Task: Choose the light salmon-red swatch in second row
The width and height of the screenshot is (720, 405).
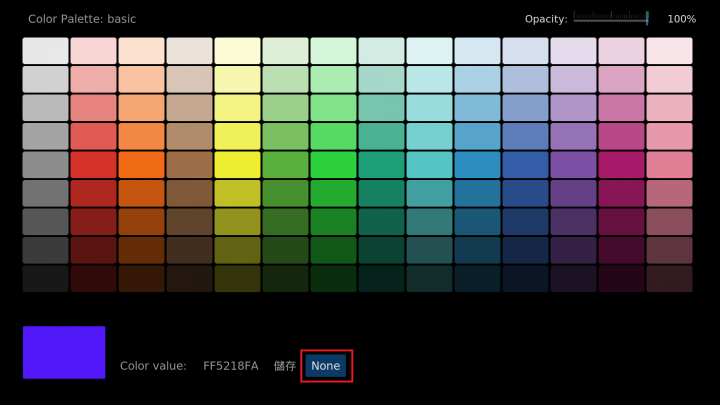Action: (x=93, y=79)
